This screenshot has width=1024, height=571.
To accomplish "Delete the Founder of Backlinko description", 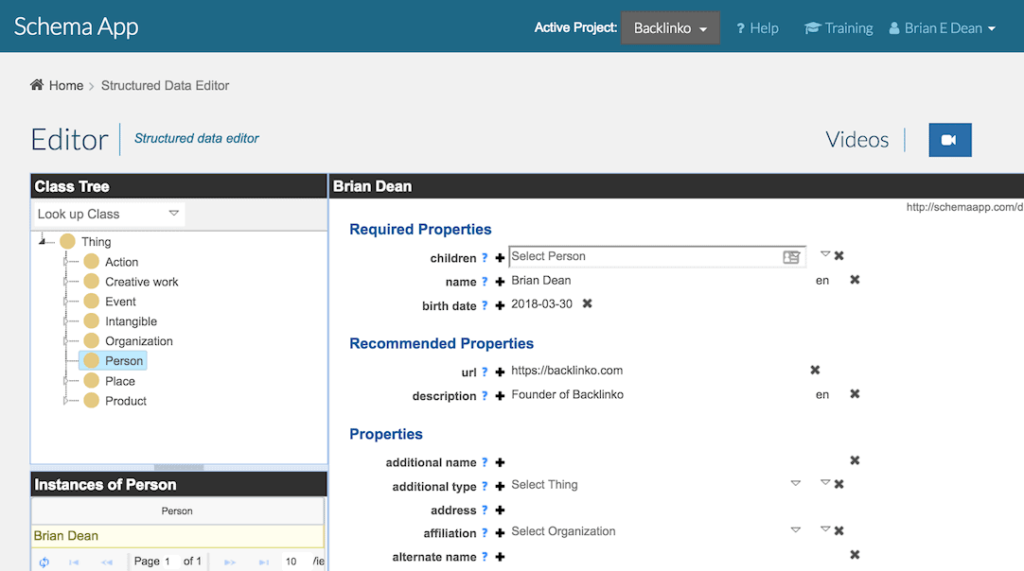I will [854, 394].
